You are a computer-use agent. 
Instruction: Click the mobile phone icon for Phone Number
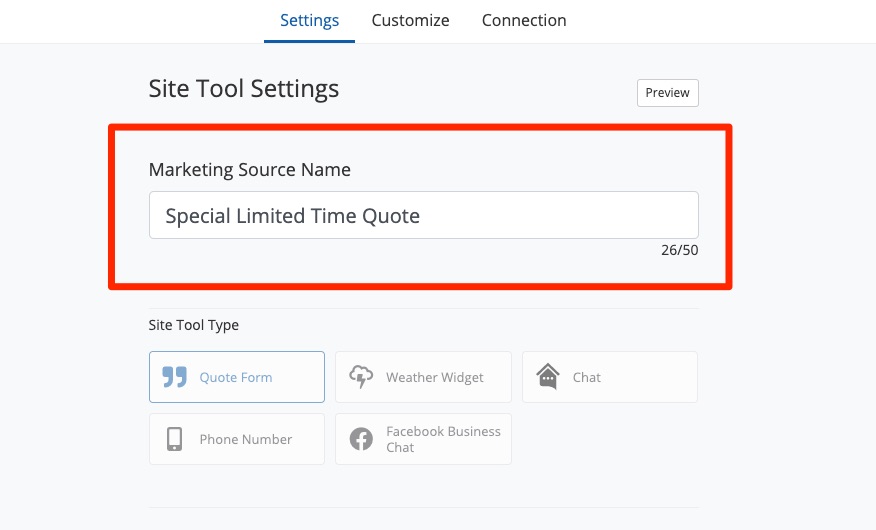[175, 439]
